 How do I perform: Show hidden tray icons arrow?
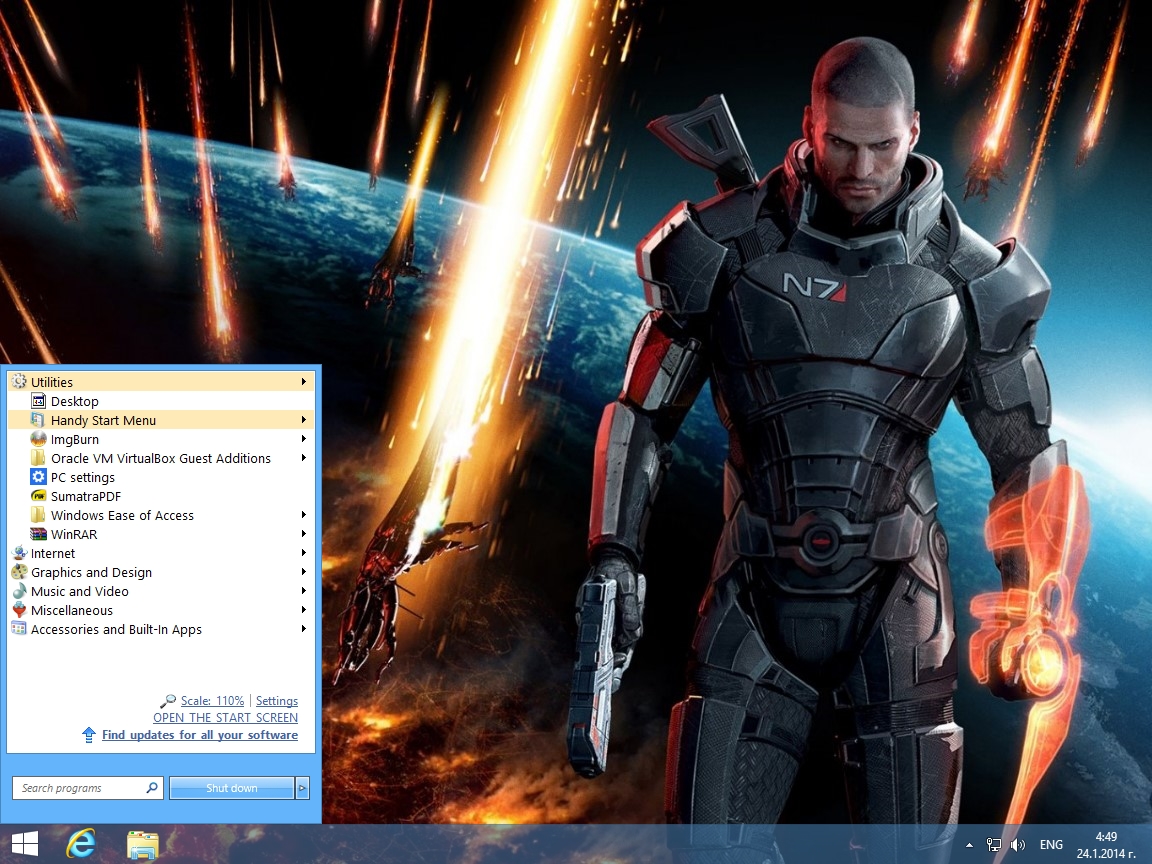[969, 845]
